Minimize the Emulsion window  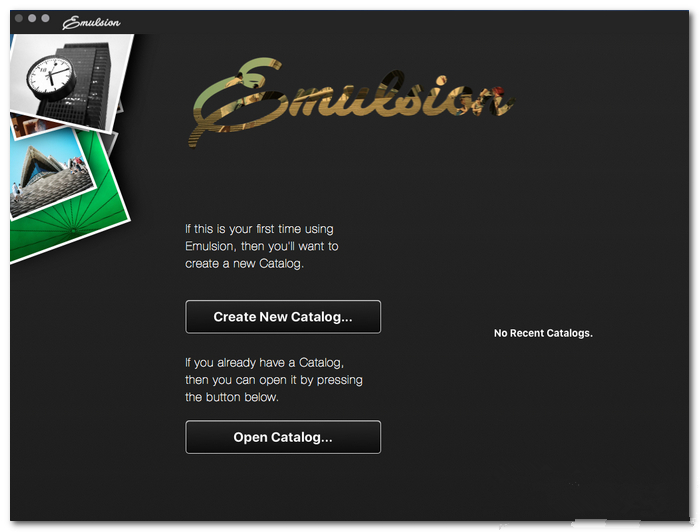pos(32,18)
